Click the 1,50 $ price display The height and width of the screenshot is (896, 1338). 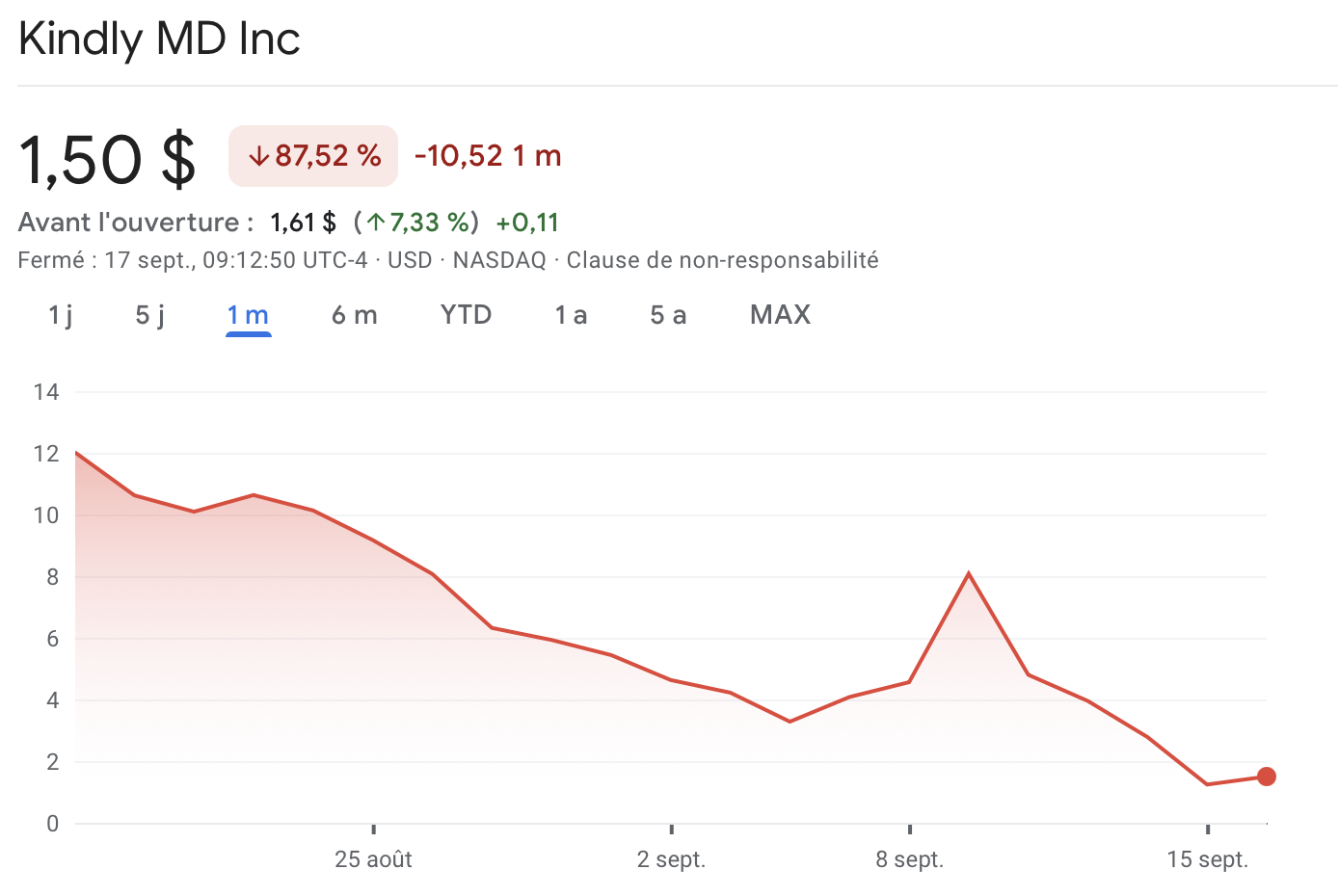tap(106, 157)
